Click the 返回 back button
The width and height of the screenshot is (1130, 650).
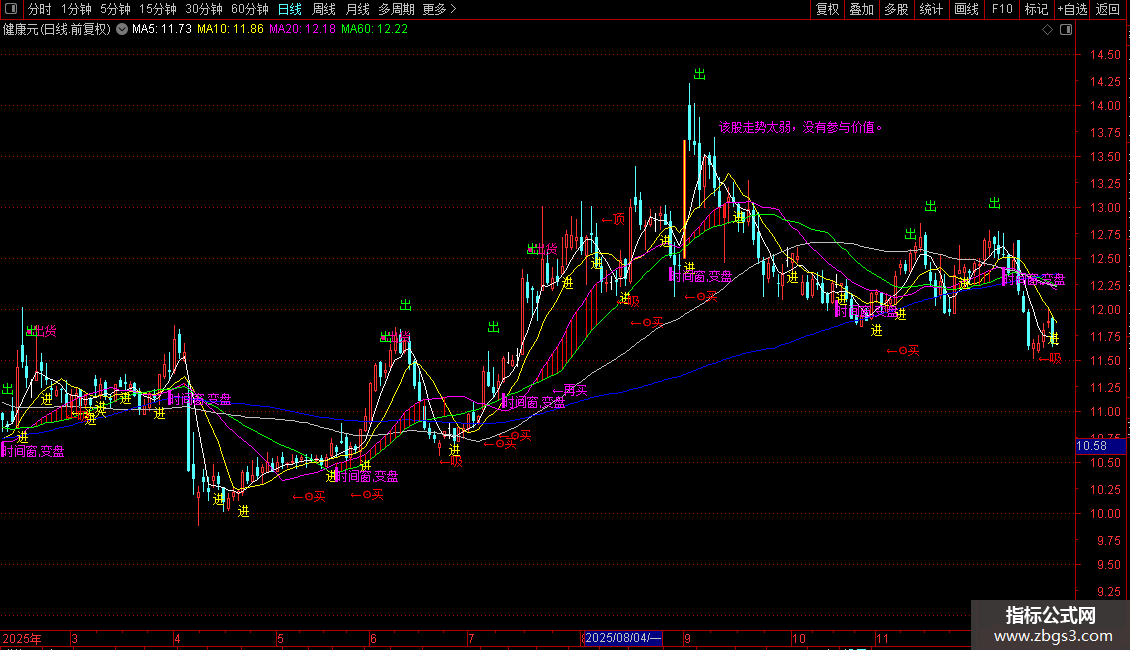tap(1108, 9)
